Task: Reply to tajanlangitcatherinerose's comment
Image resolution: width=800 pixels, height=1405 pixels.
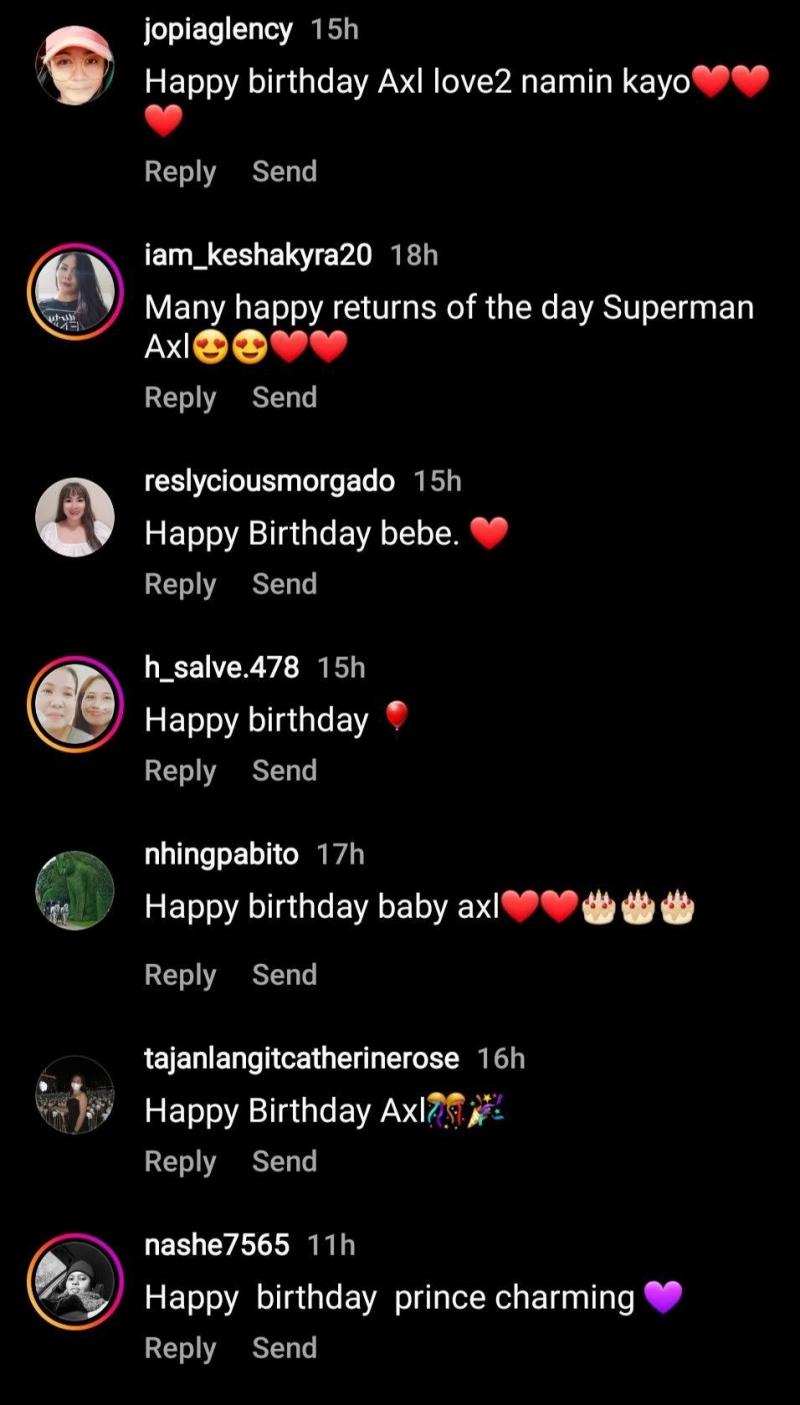Action: pyautogui.click(x=180, y=1161)
